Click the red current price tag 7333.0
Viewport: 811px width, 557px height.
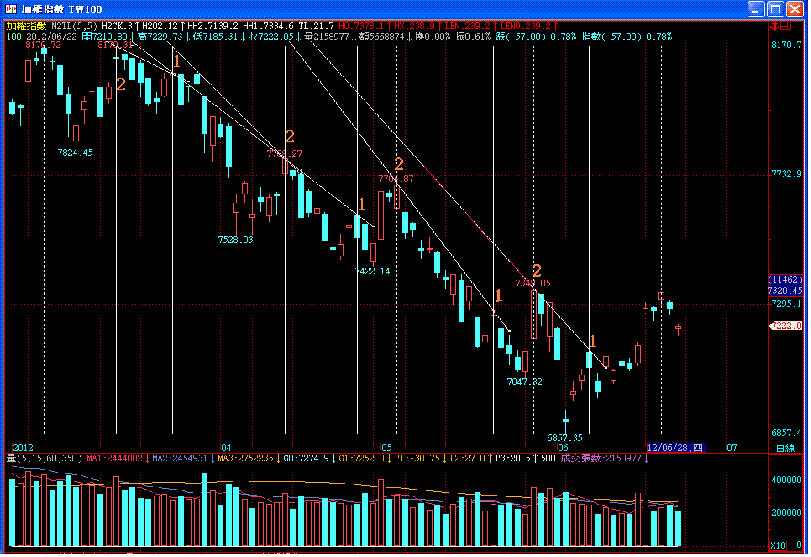[782, 326]
